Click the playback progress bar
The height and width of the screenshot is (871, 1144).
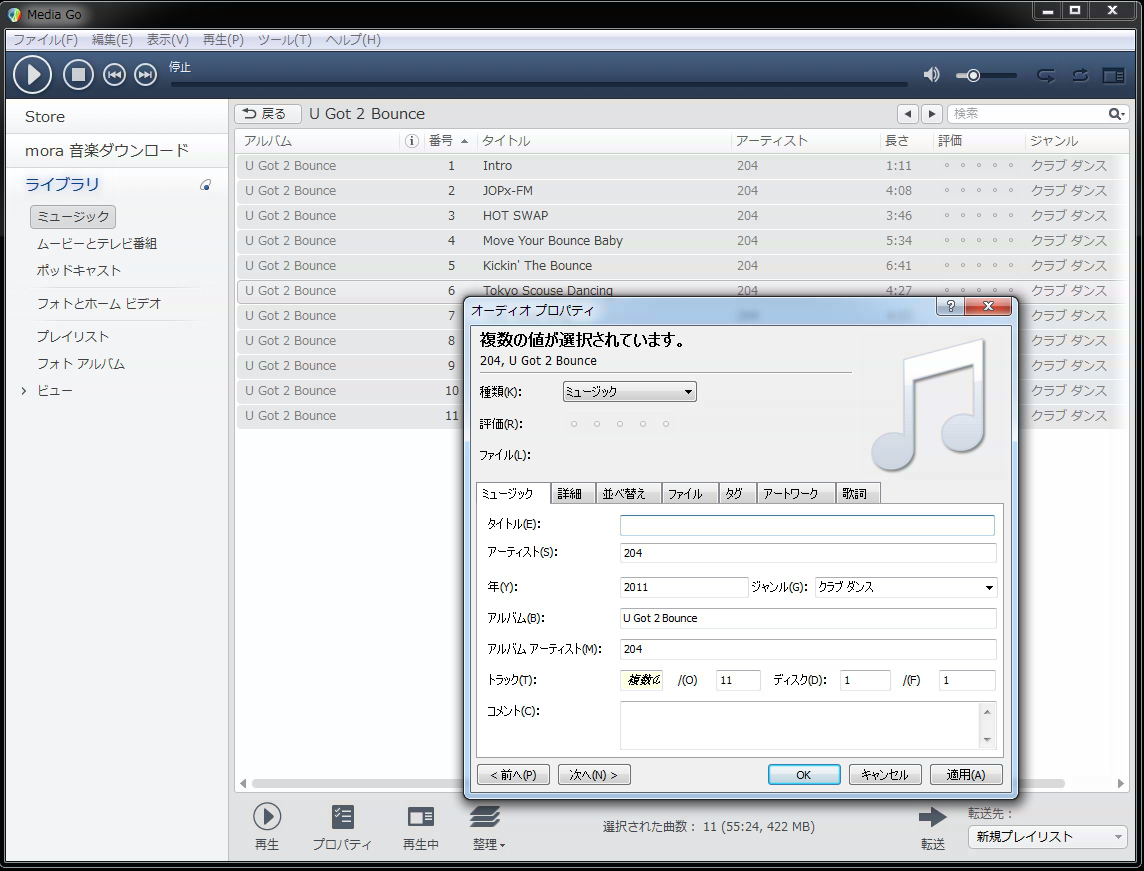click(x=538, y=85)
